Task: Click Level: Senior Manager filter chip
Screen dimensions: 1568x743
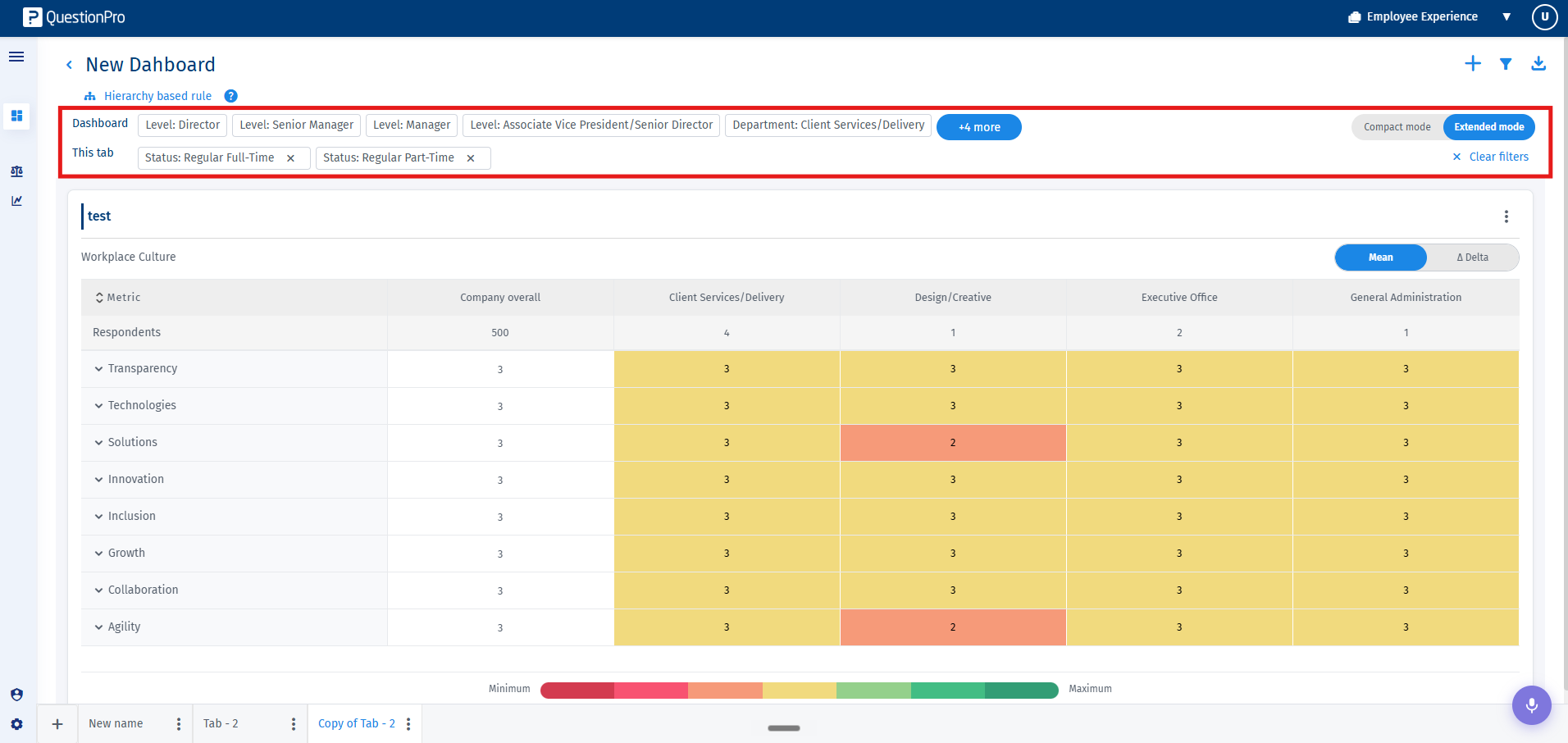Action: coord(297,125)
